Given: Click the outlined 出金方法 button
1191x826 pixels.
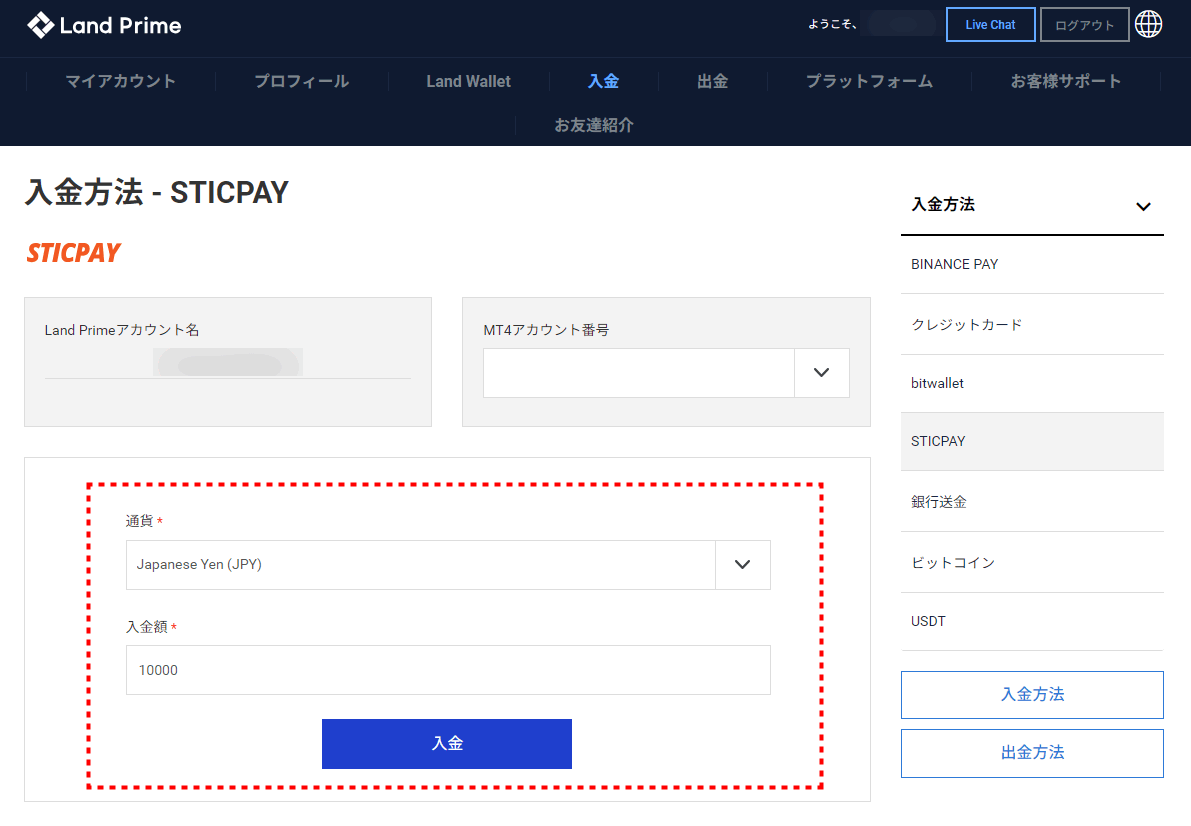Looking at the screenshot, I should point(1031,753).
